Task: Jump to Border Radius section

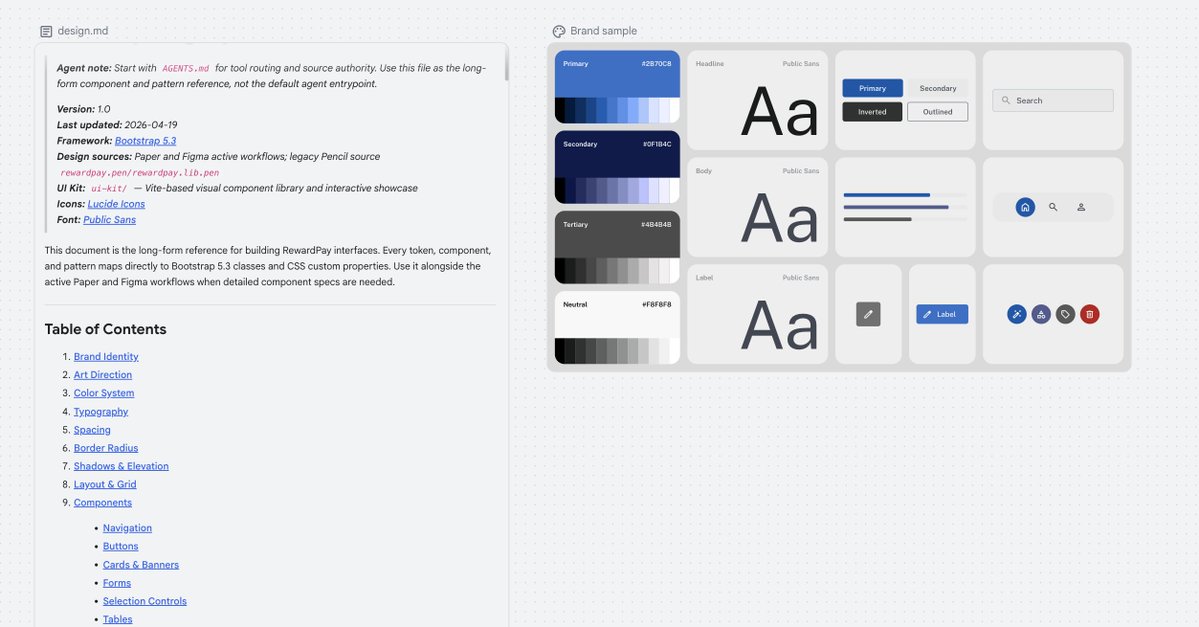Action: (x=106, y=448)
